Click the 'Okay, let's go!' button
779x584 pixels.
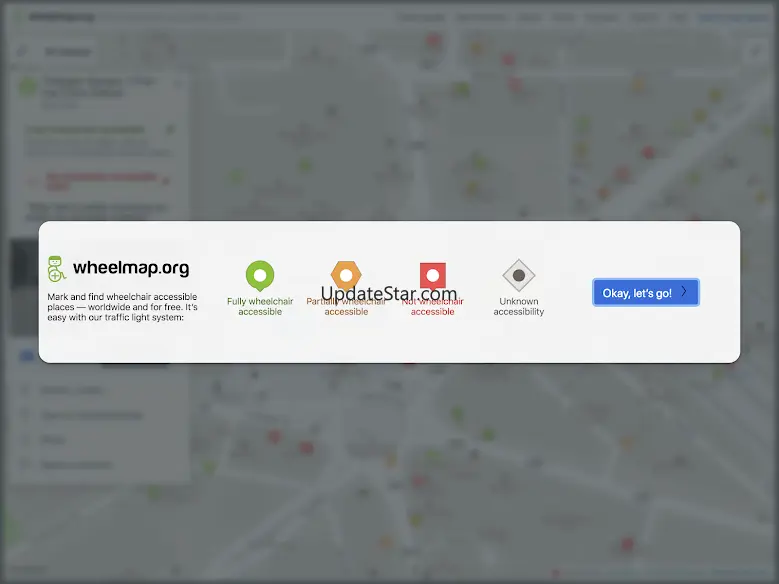[x=645, y=292]
